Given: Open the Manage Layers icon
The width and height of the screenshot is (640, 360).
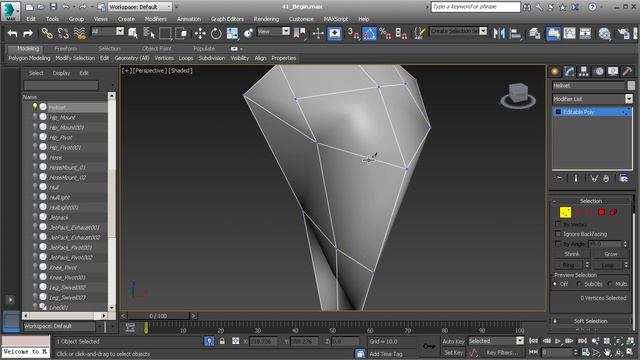Looking at the screenshot, I should coord(534,33).
